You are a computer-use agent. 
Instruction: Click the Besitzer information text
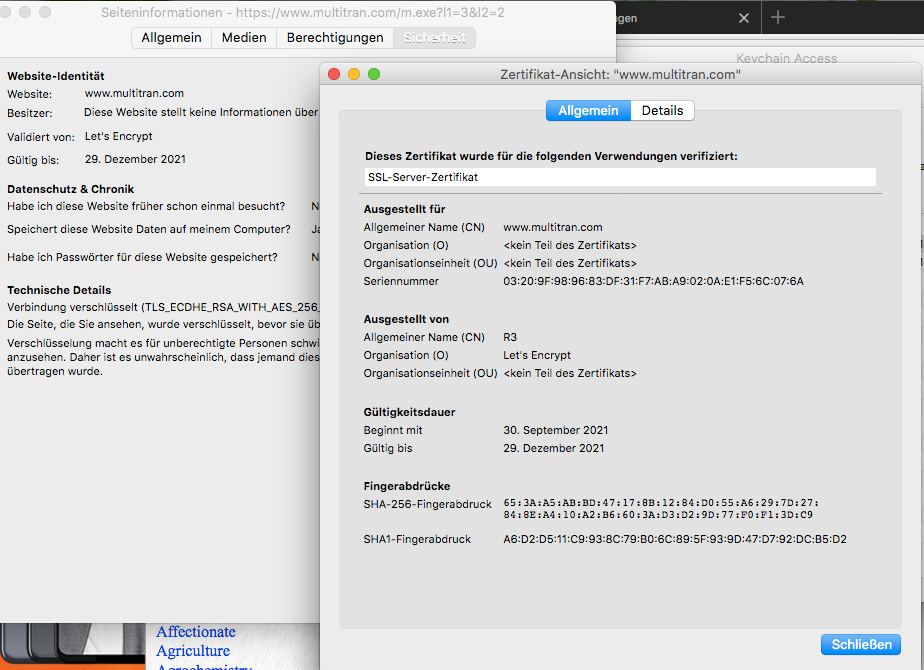tap(201, 112)
